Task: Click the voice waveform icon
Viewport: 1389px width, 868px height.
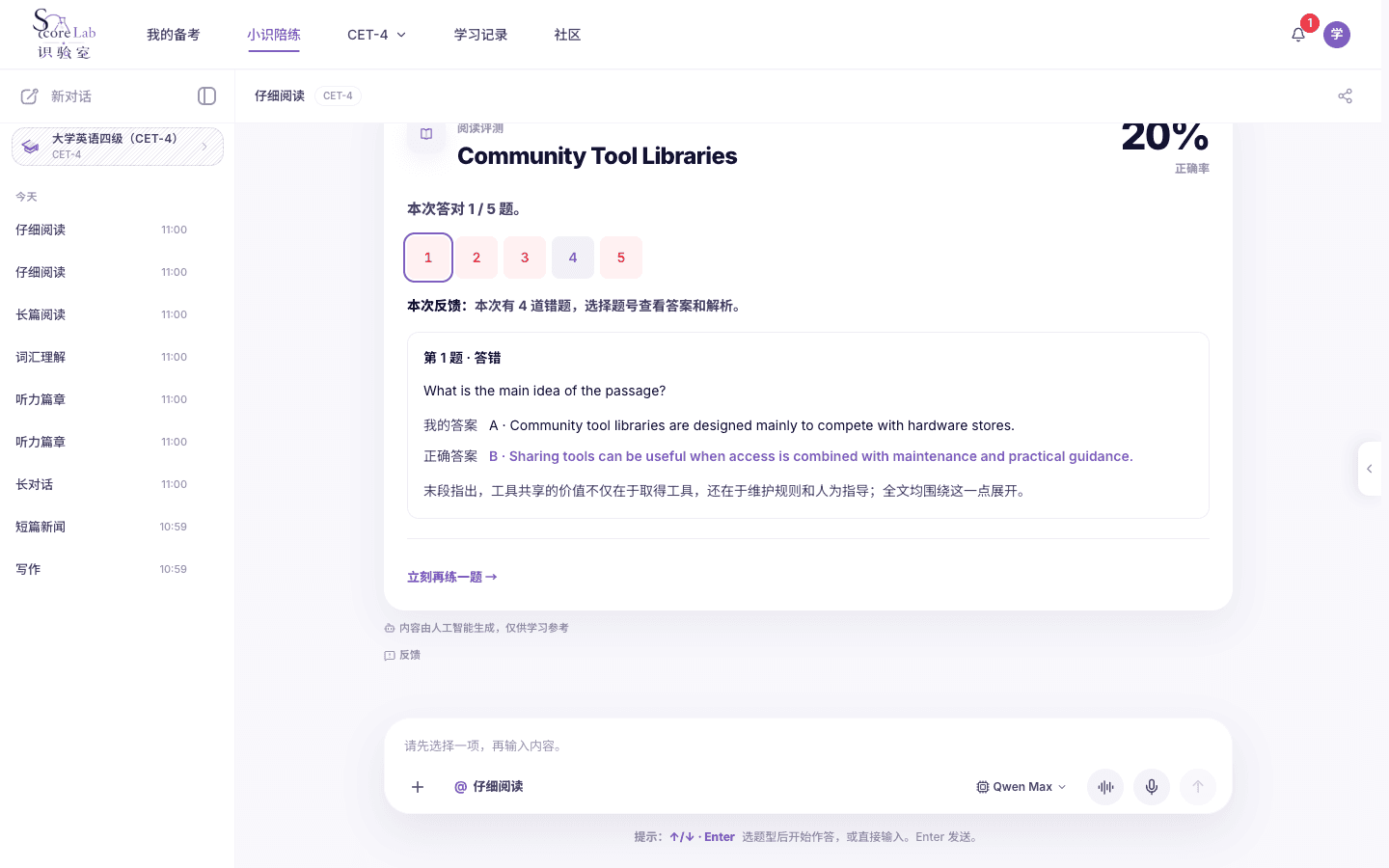Action: (x=1105, y=787)
